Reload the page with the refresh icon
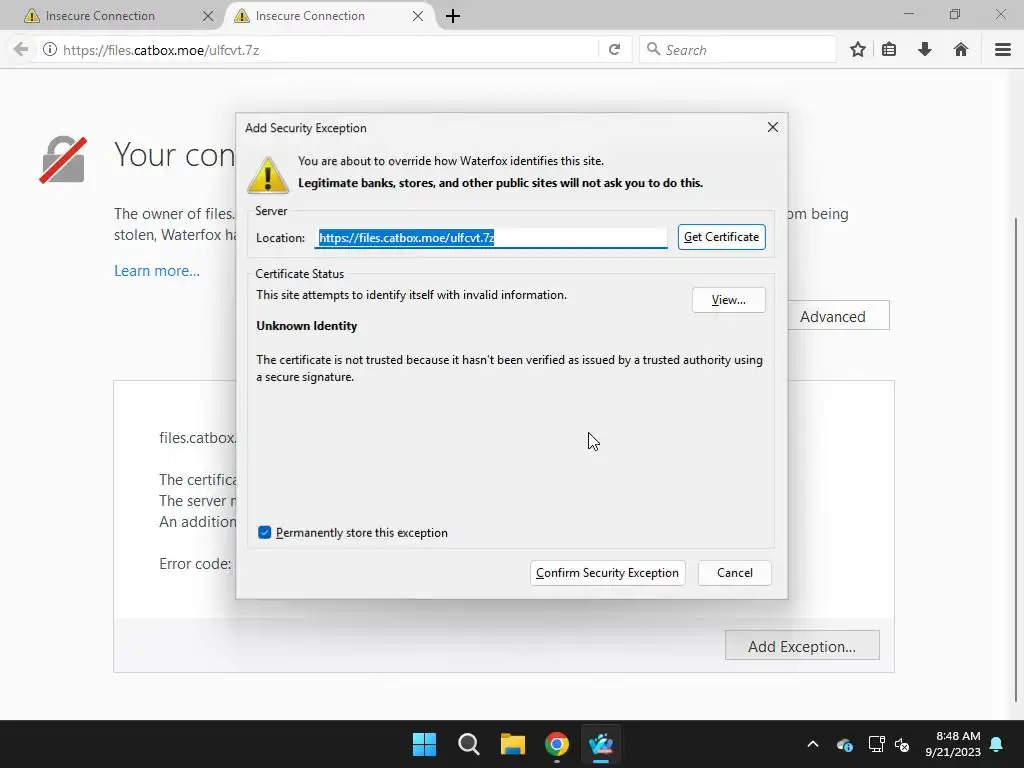 coord(615,50)
